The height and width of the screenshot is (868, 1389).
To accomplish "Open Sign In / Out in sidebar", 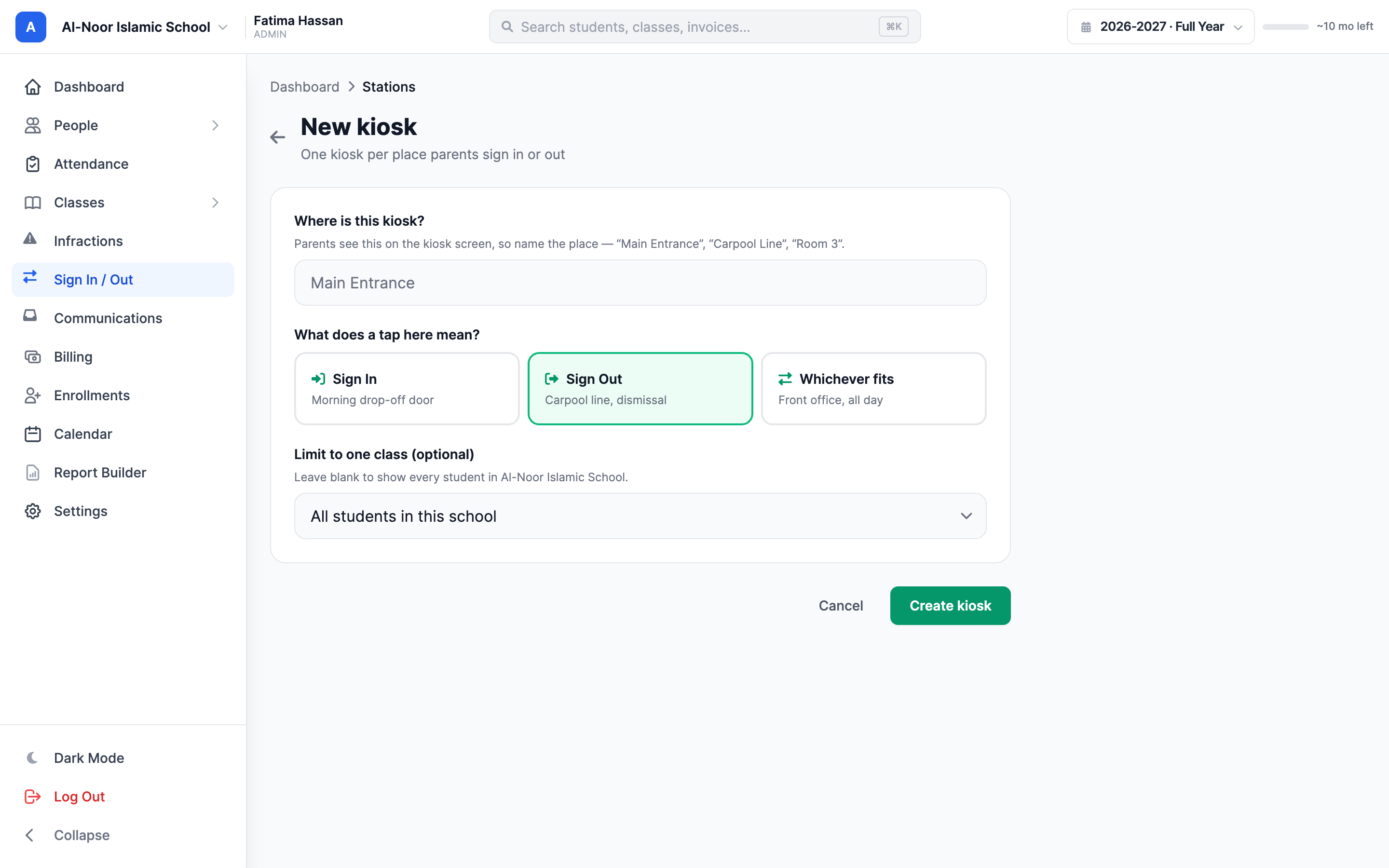I will pos(123,280).
